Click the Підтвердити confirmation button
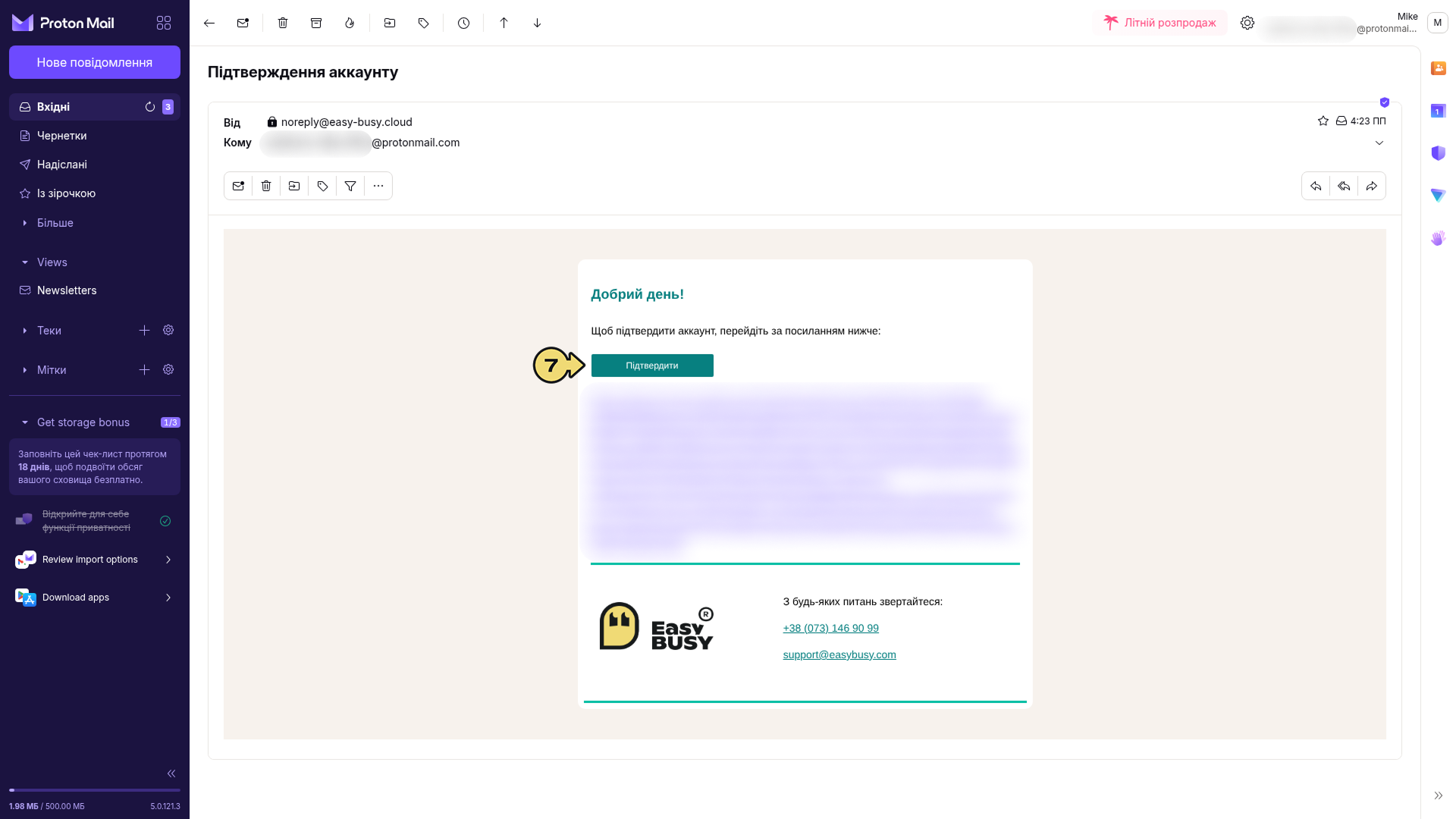 [652, 366]
